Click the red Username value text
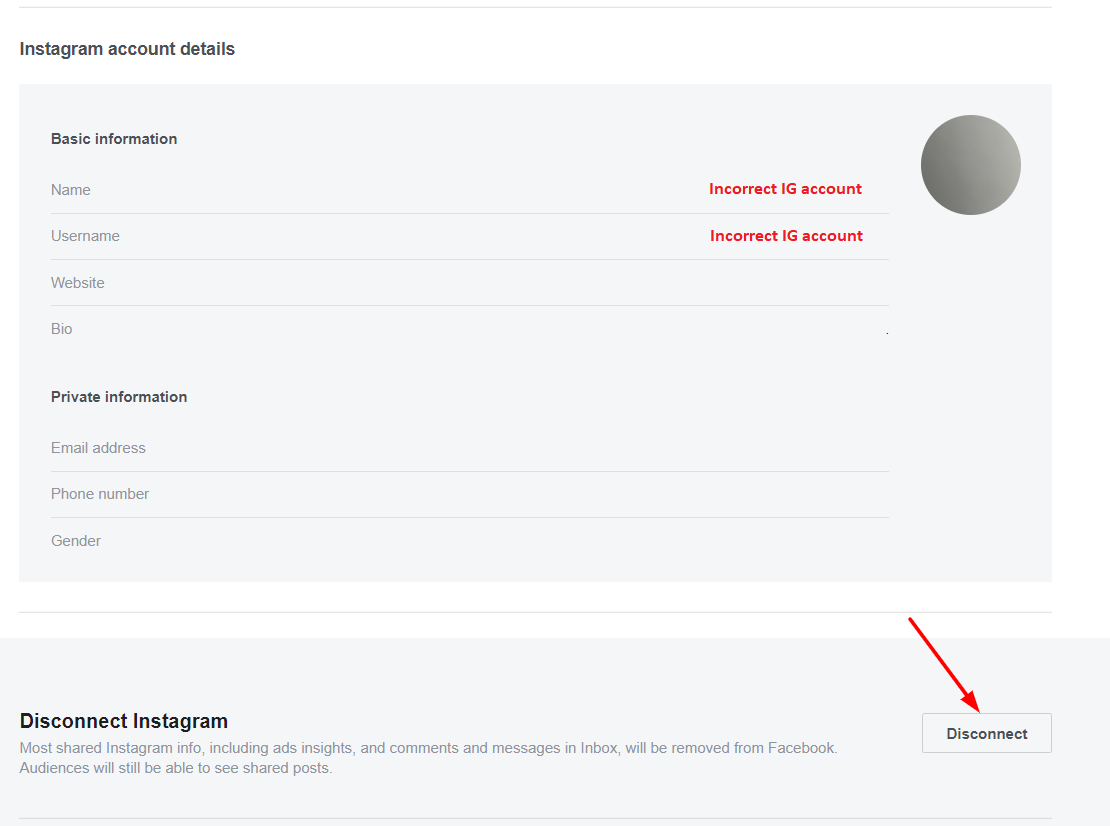Screen dimensions: 1110x826 tap(786, 236)
